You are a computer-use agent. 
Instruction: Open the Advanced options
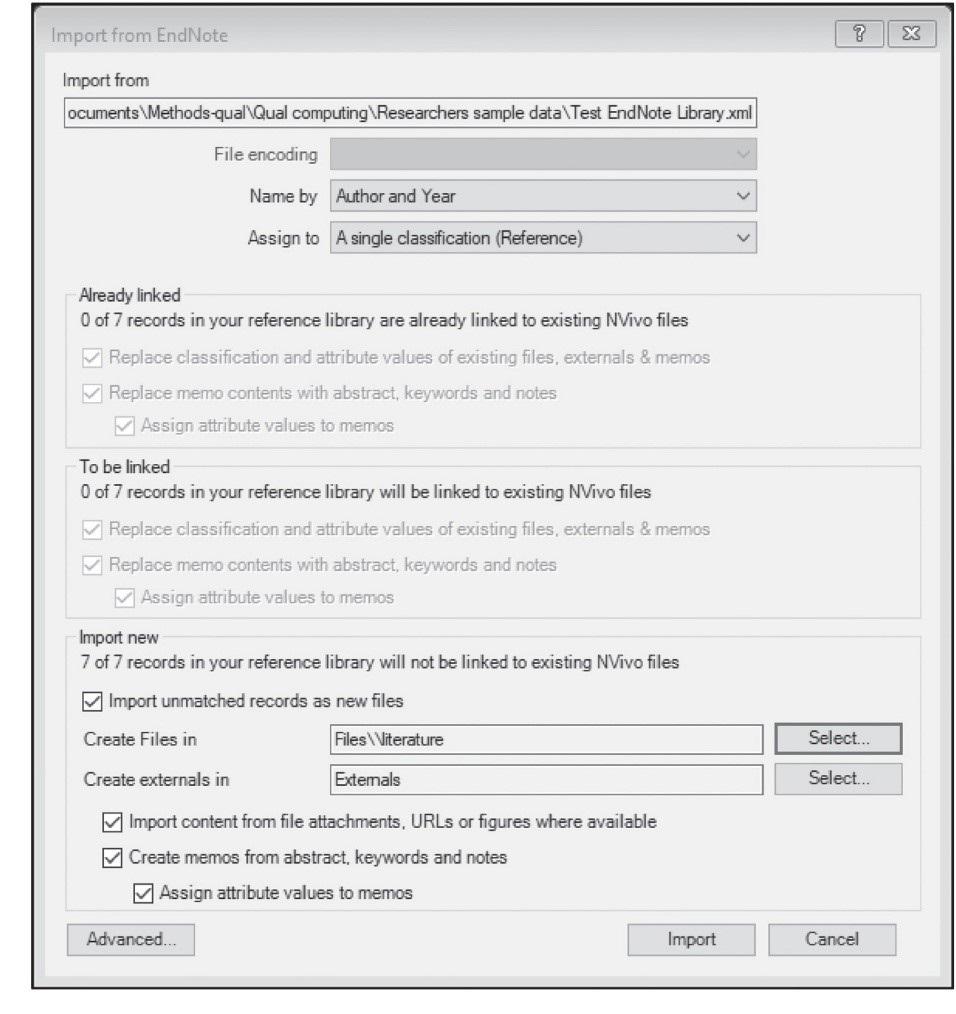[x=131, y=940]
